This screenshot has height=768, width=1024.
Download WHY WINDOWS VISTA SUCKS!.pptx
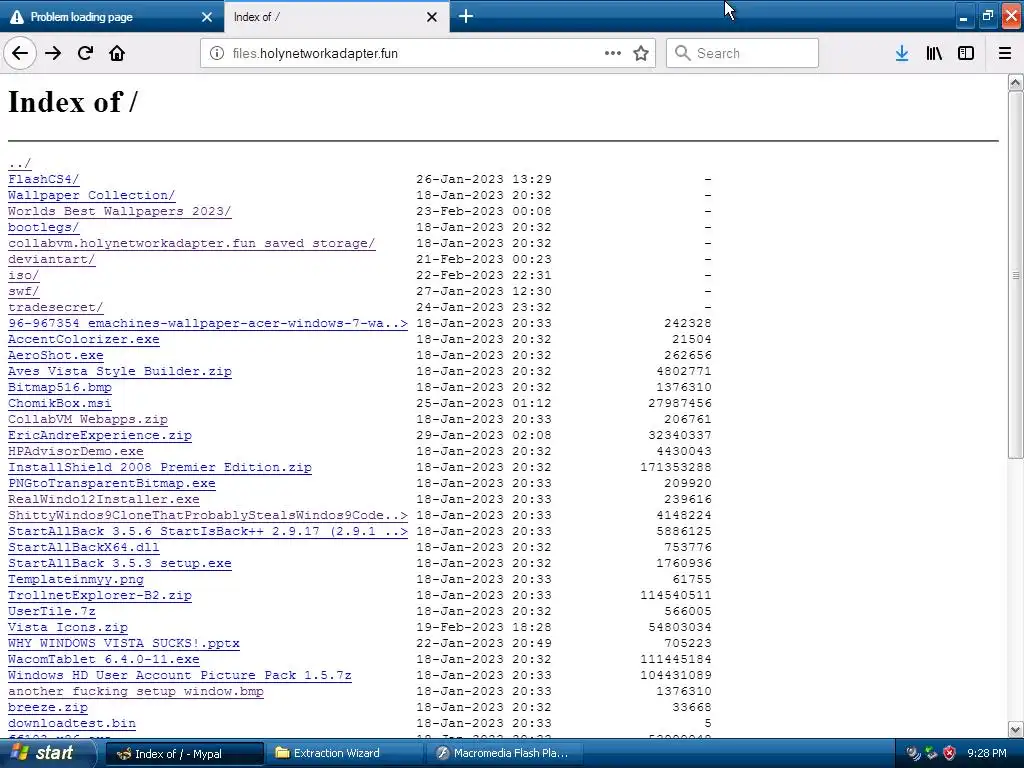pyautogui.click(x=123, y=643)
